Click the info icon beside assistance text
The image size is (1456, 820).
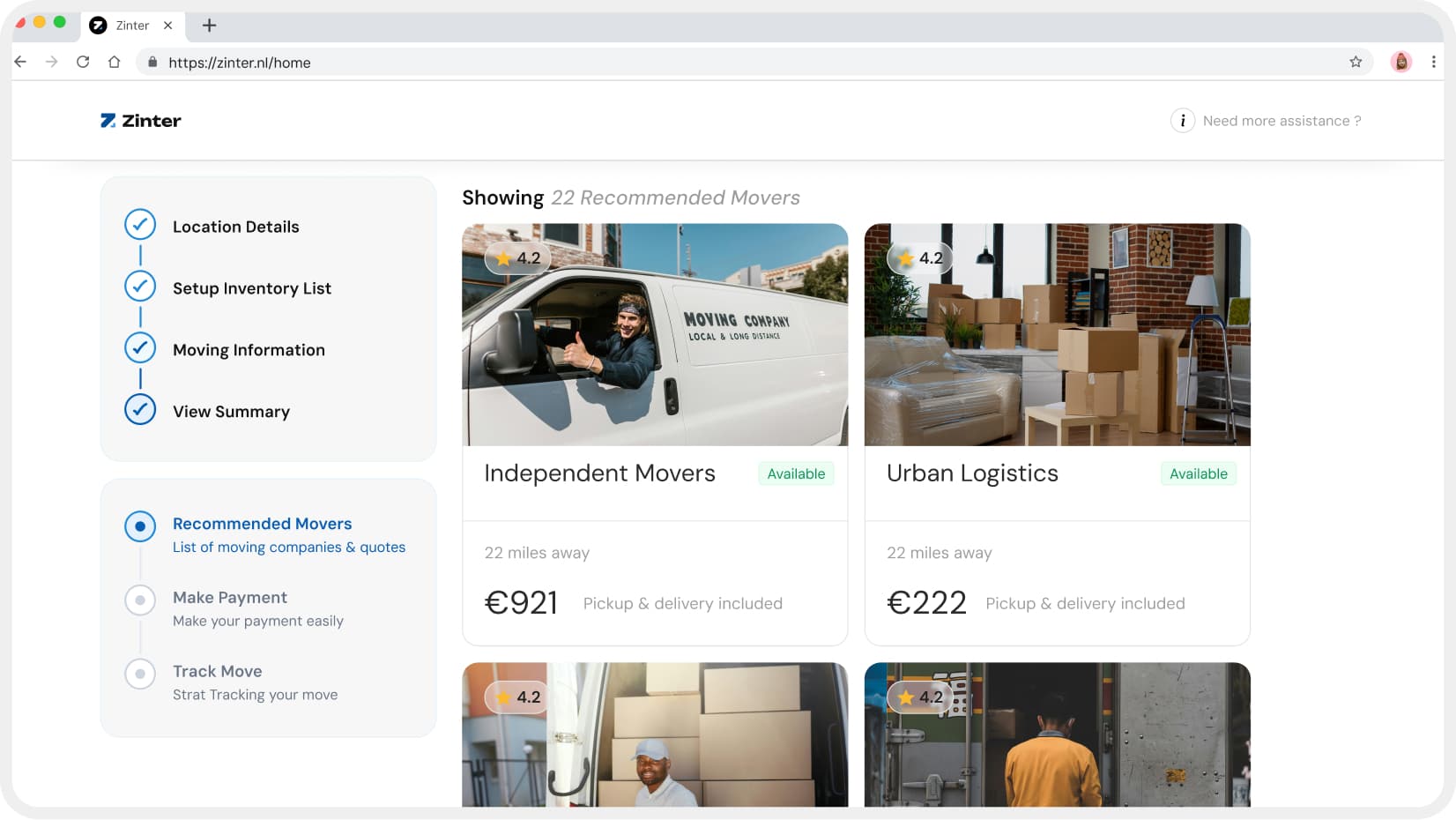(x=1182, y=121)
